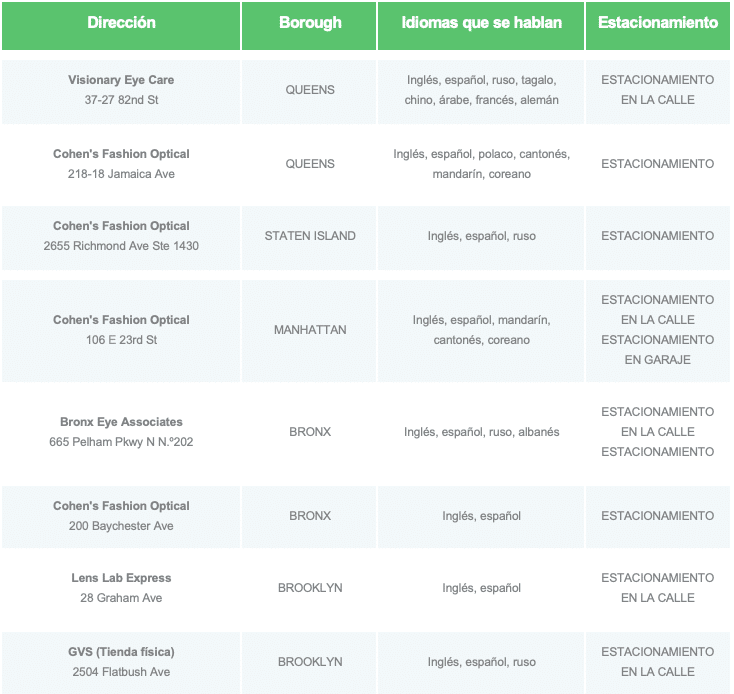The width and height of the screenshot is (734, 694).
Task: Click address 28 Graham Ave
Action: [x=121, y=598]
